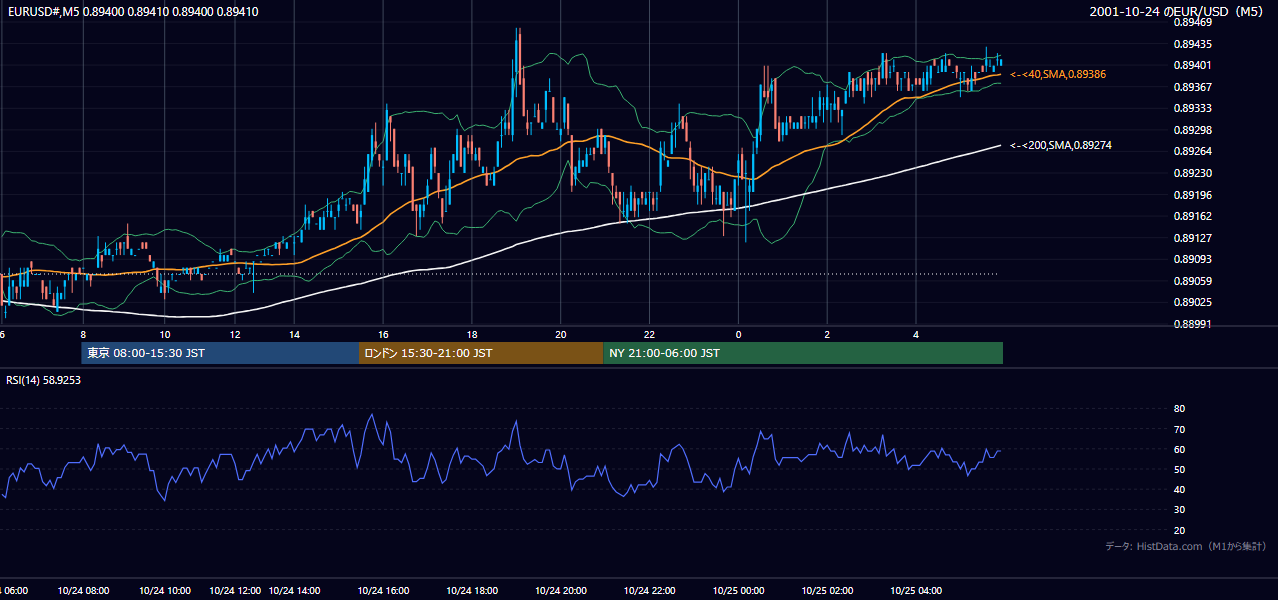
Task: Click price axis value 0.89367
Action: point(1195,87)
